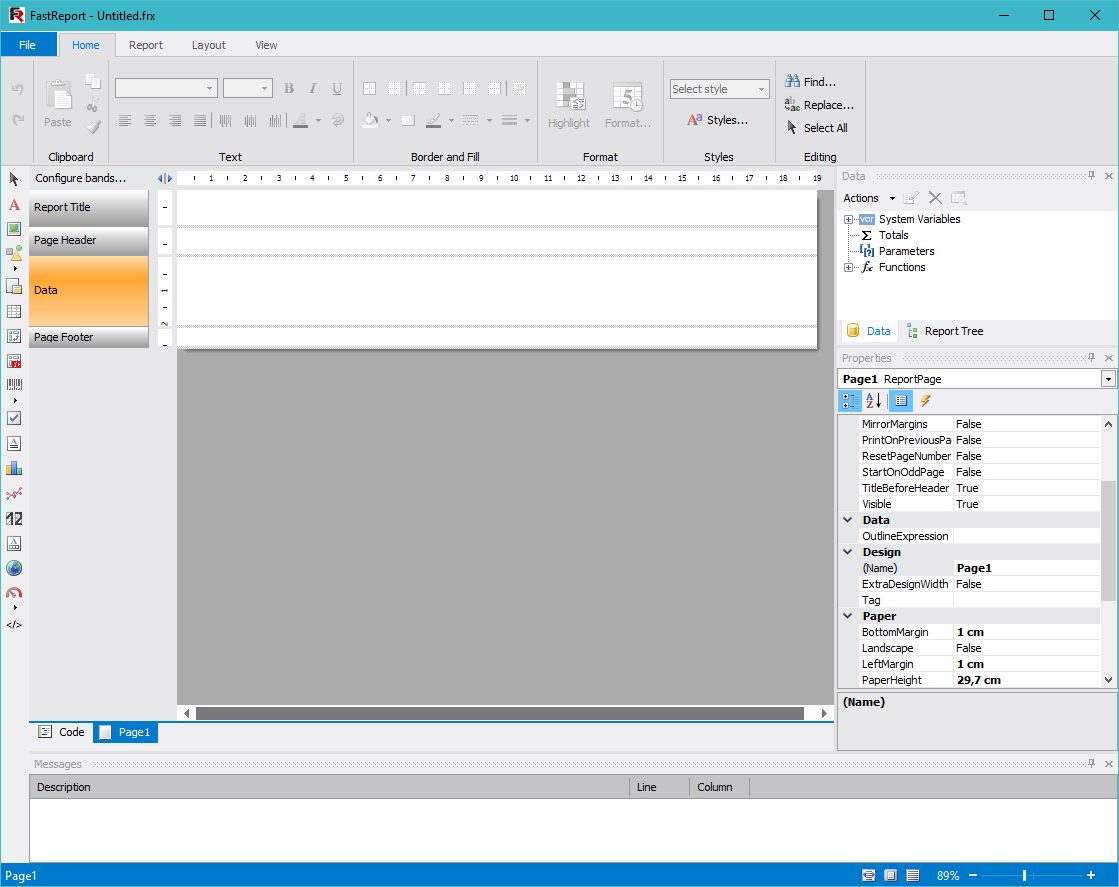Screen dimensions: 1119x887
Task: Collapse the Paper property category
Action: (848, 616)
